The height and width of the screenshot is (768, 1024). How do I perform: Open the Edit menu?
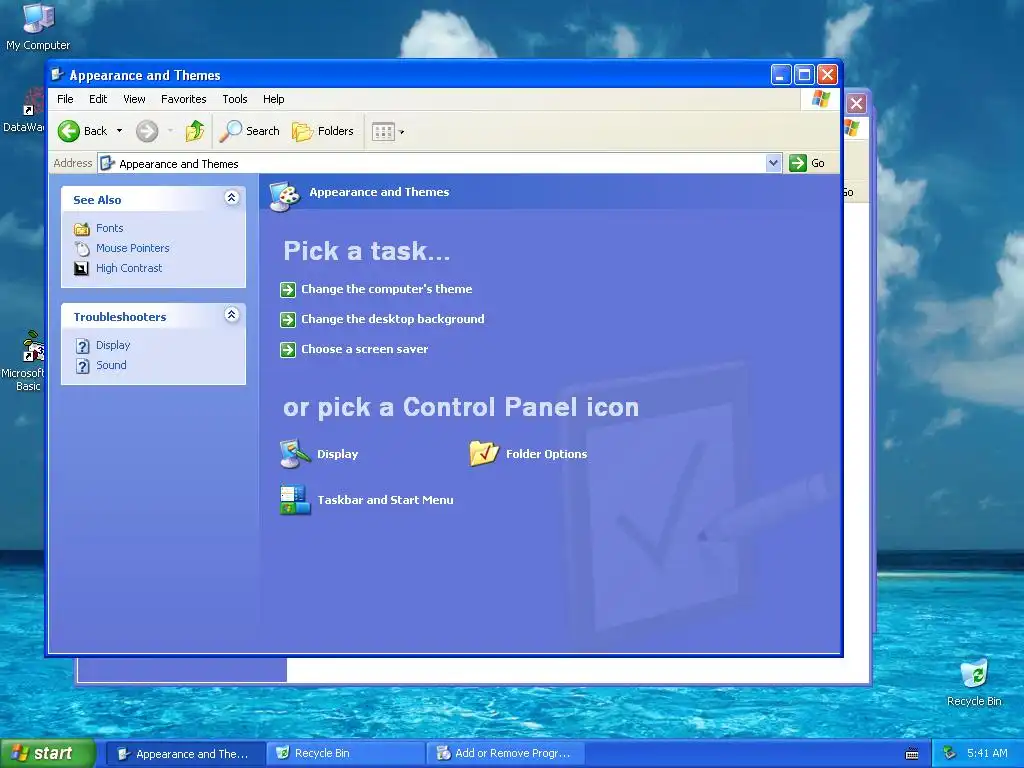98,99
